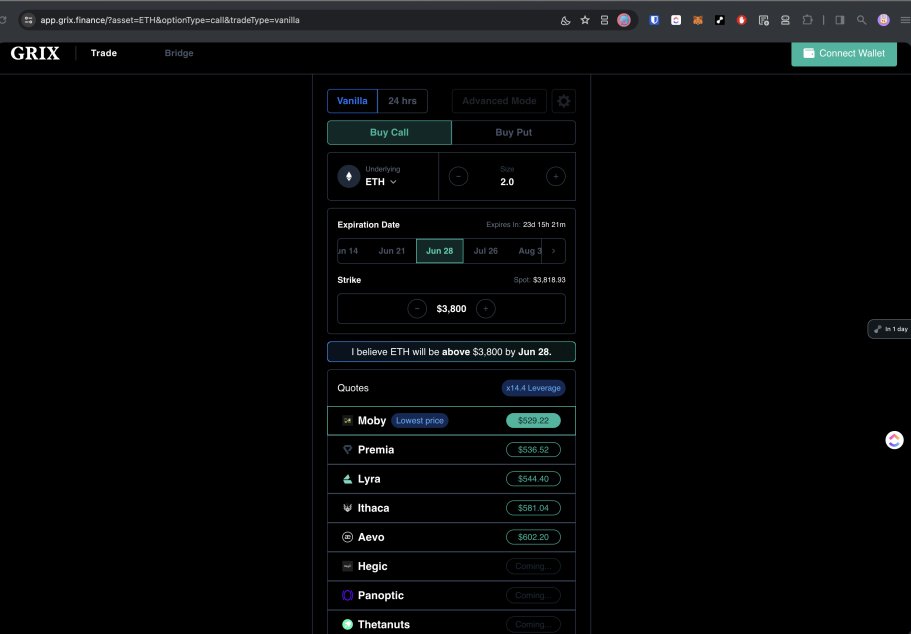Bookmark page with star icon
The image size is (911, 634).
tap(585, 20)
